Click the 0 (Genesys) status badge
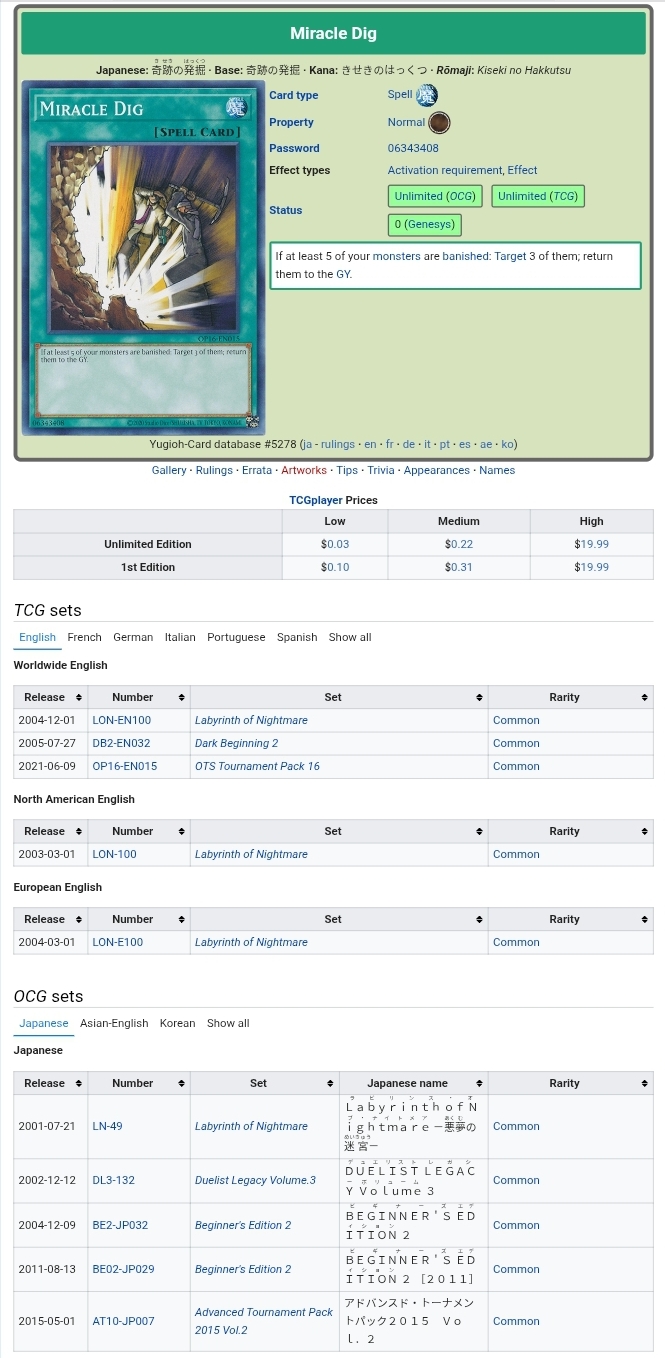This screenshot has height=1358, width=665. (x=424, y=224)
